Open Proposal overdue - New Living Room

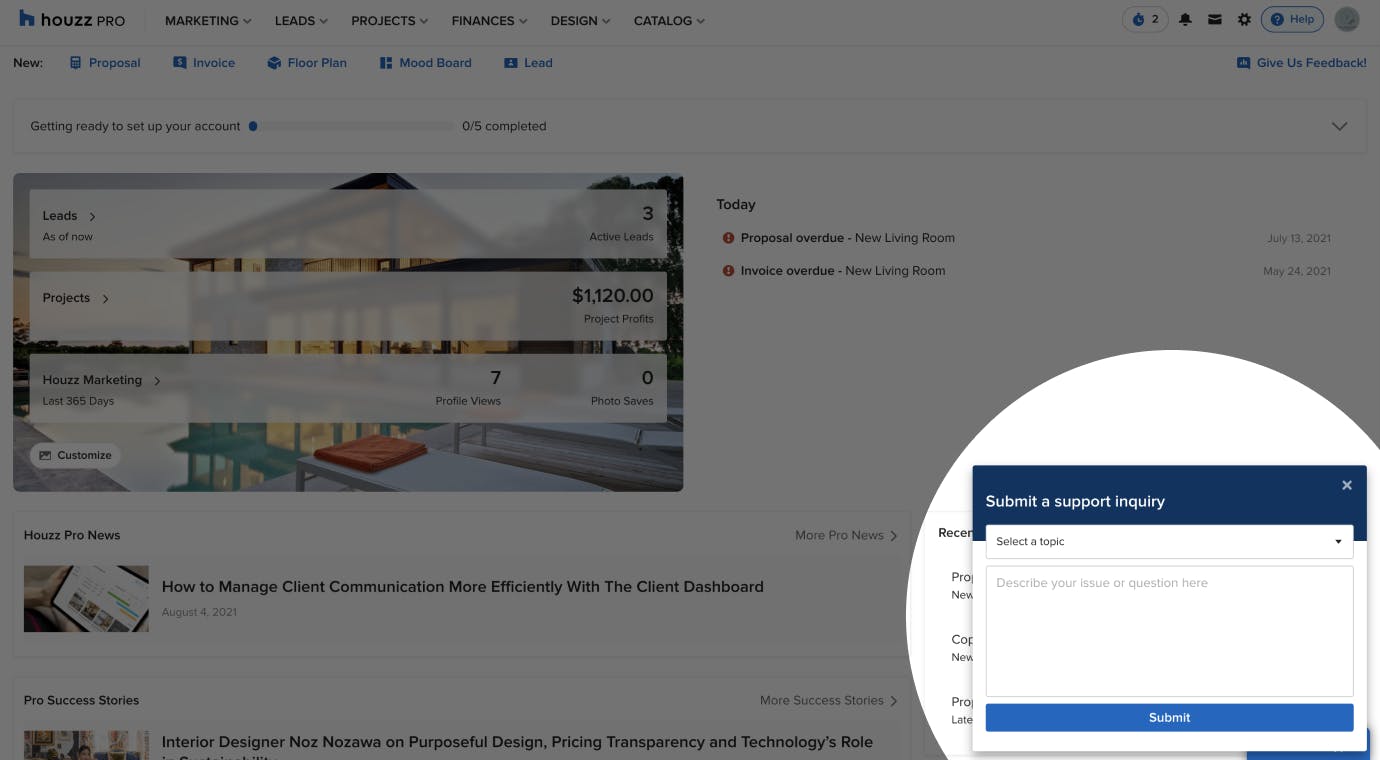[x=847, y=238]
